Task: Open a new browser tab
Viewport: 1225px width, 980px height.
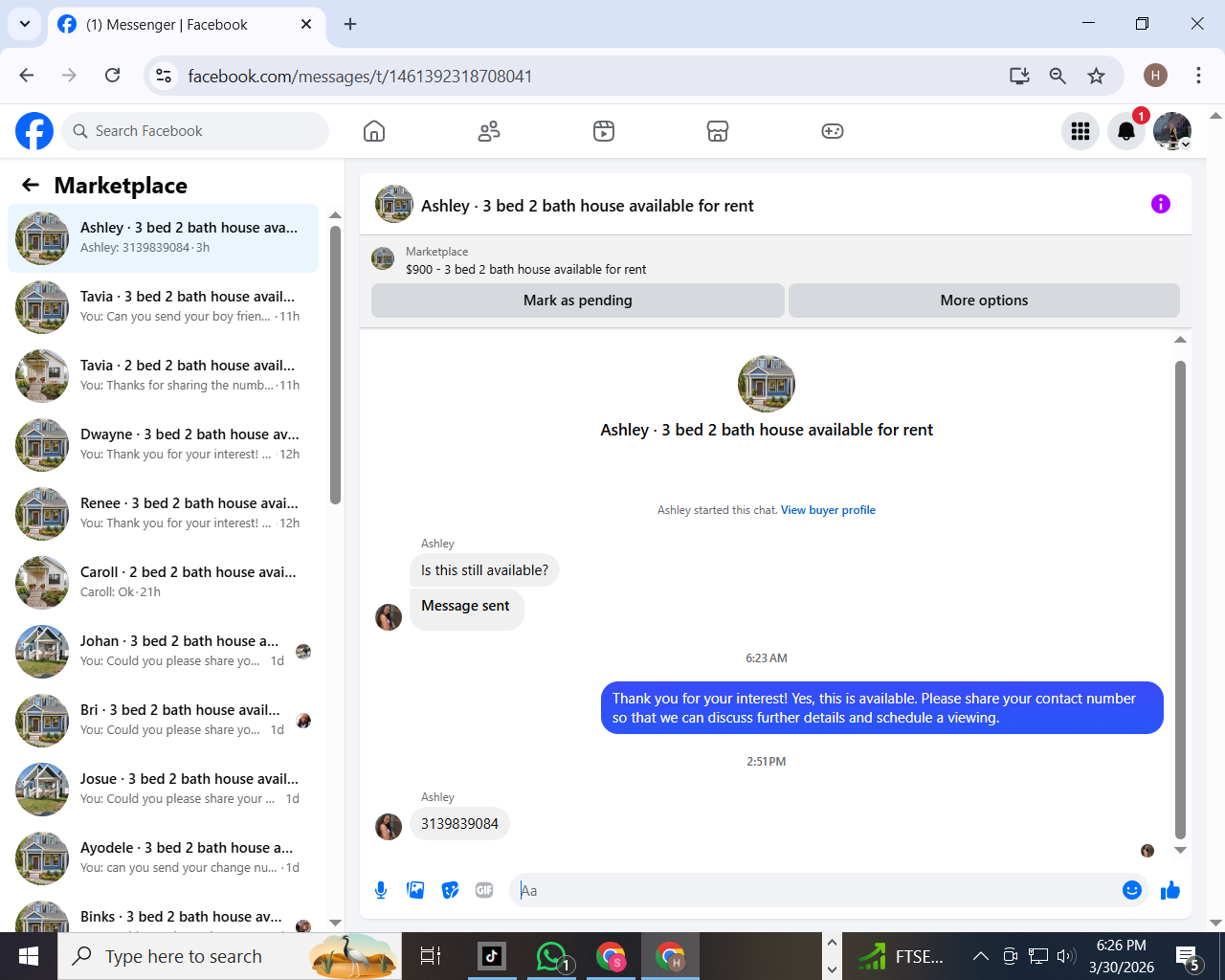Action: 350,24
